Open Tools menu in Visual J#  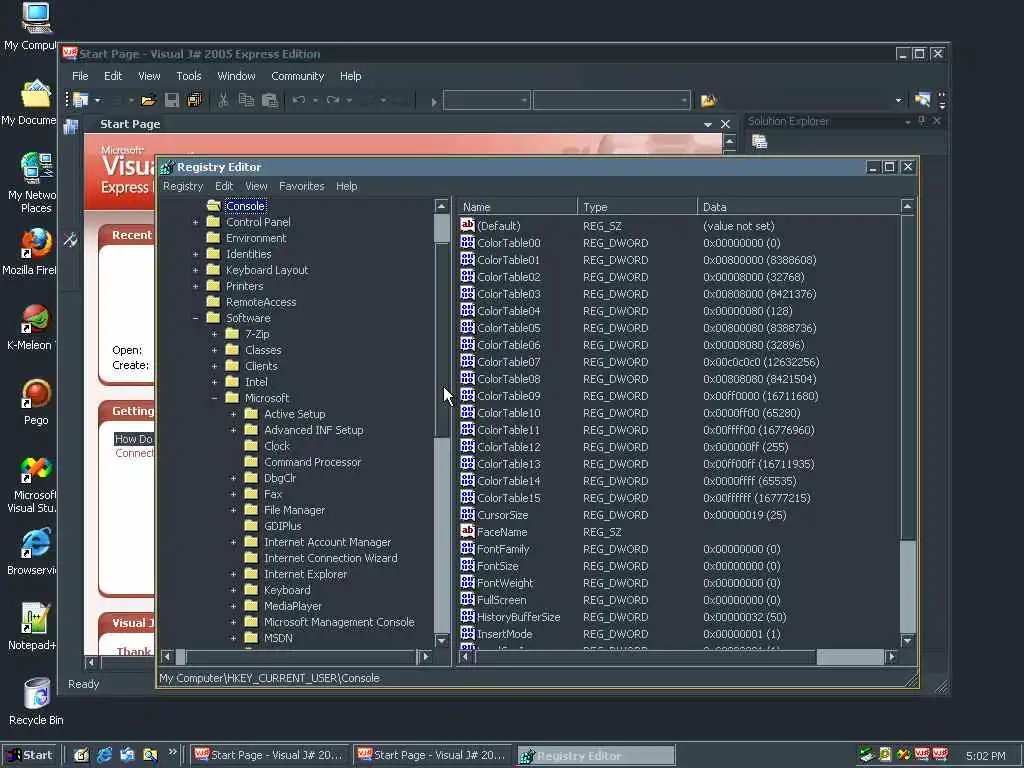pyautogui.click(x=189, y=76)
